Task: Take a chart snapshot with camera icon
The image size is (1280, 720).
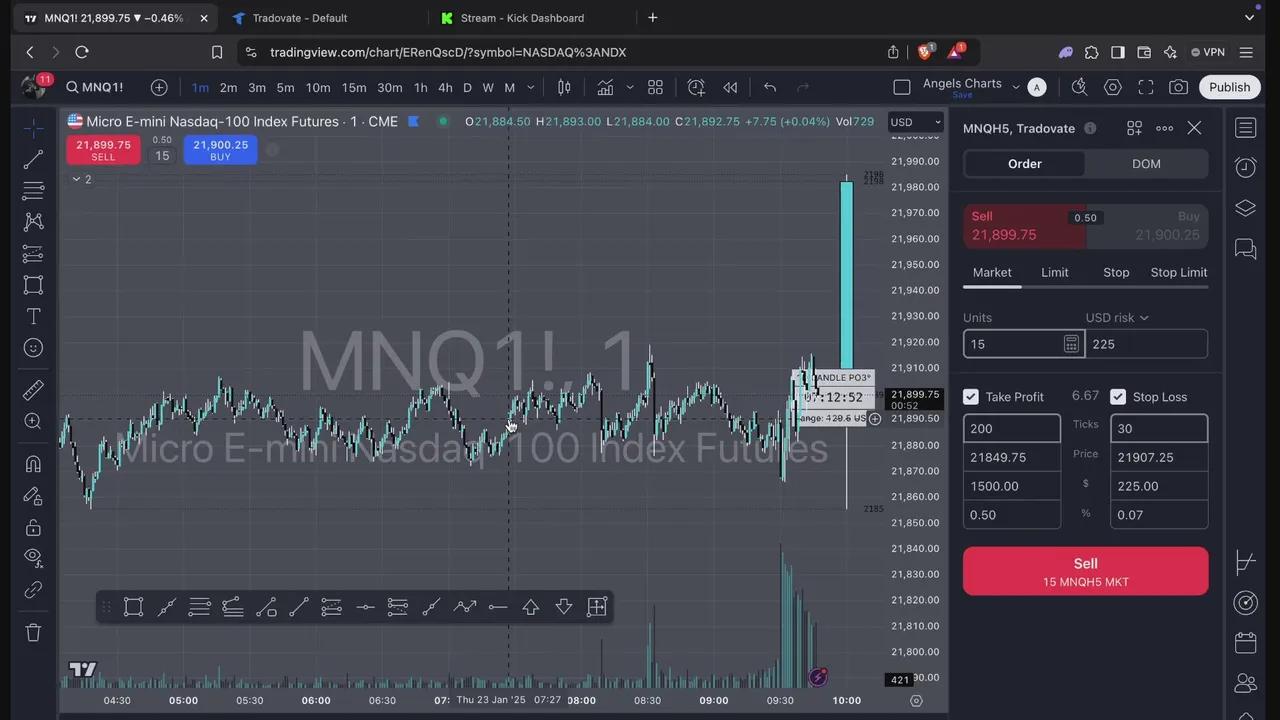Action: tap(1179, 87)
